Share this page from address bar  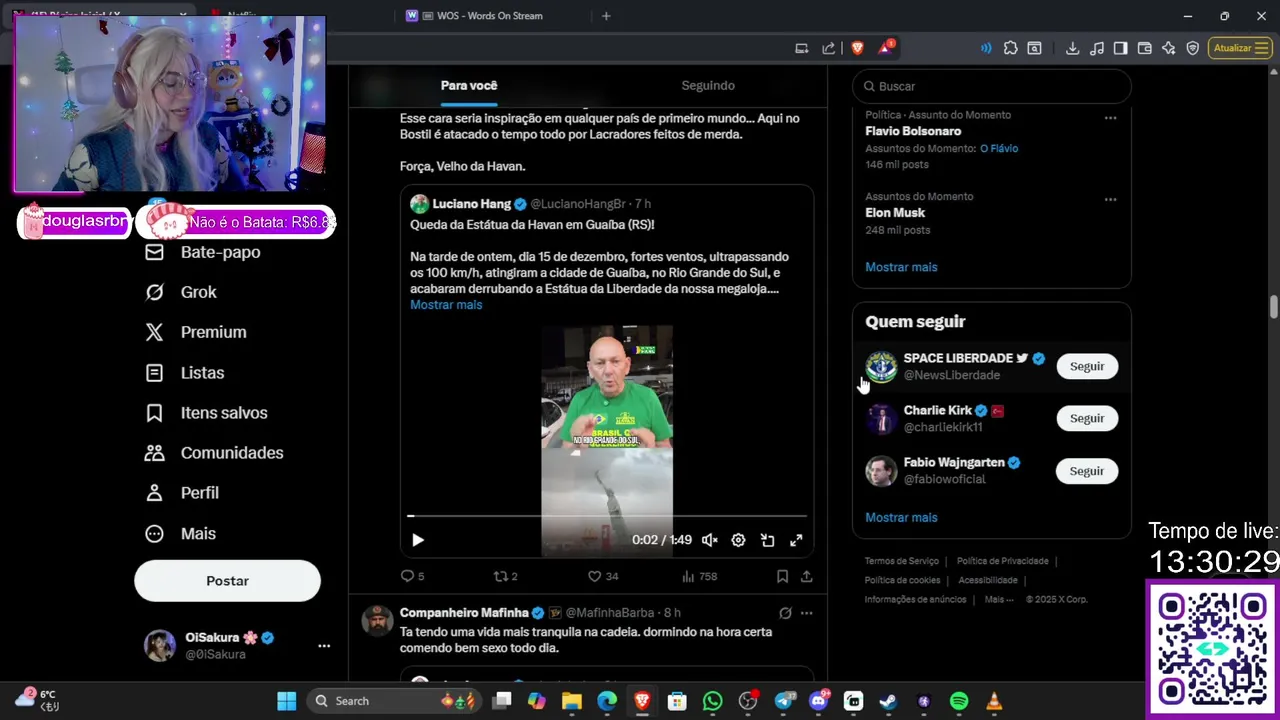tap(828, 48)
